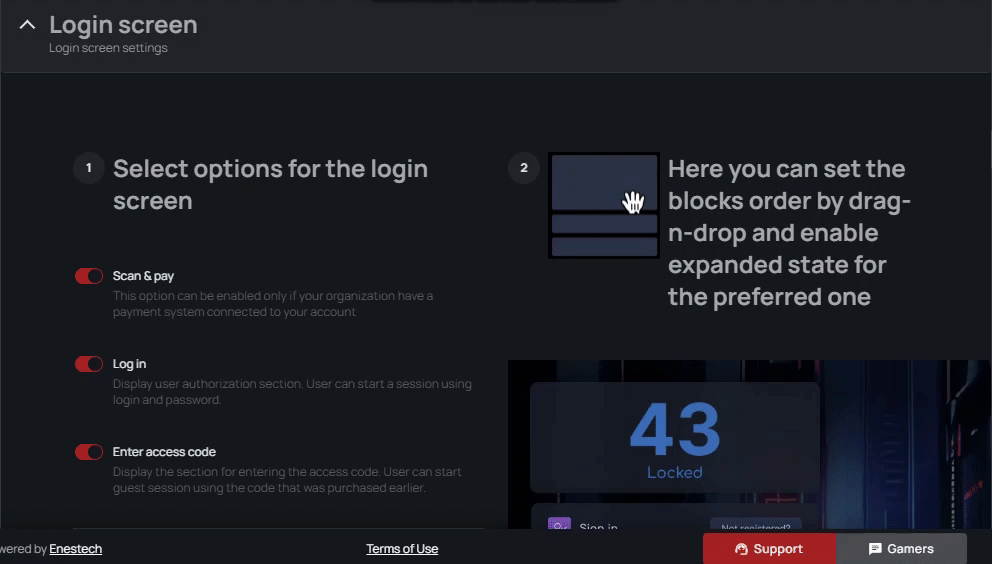Click the step 1 number badge
992x564 pixels.
tap(89, 168)
